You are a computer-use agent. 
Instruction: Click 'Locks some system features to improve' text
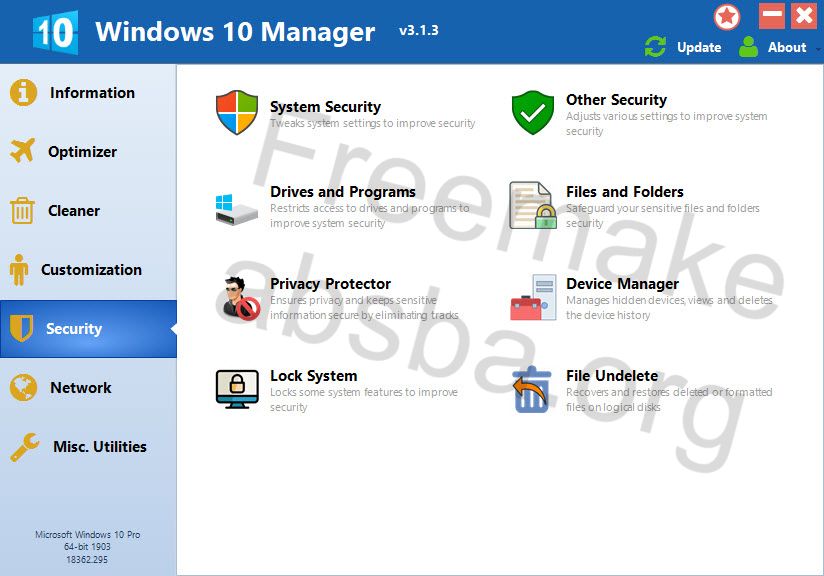click(364, 392)
